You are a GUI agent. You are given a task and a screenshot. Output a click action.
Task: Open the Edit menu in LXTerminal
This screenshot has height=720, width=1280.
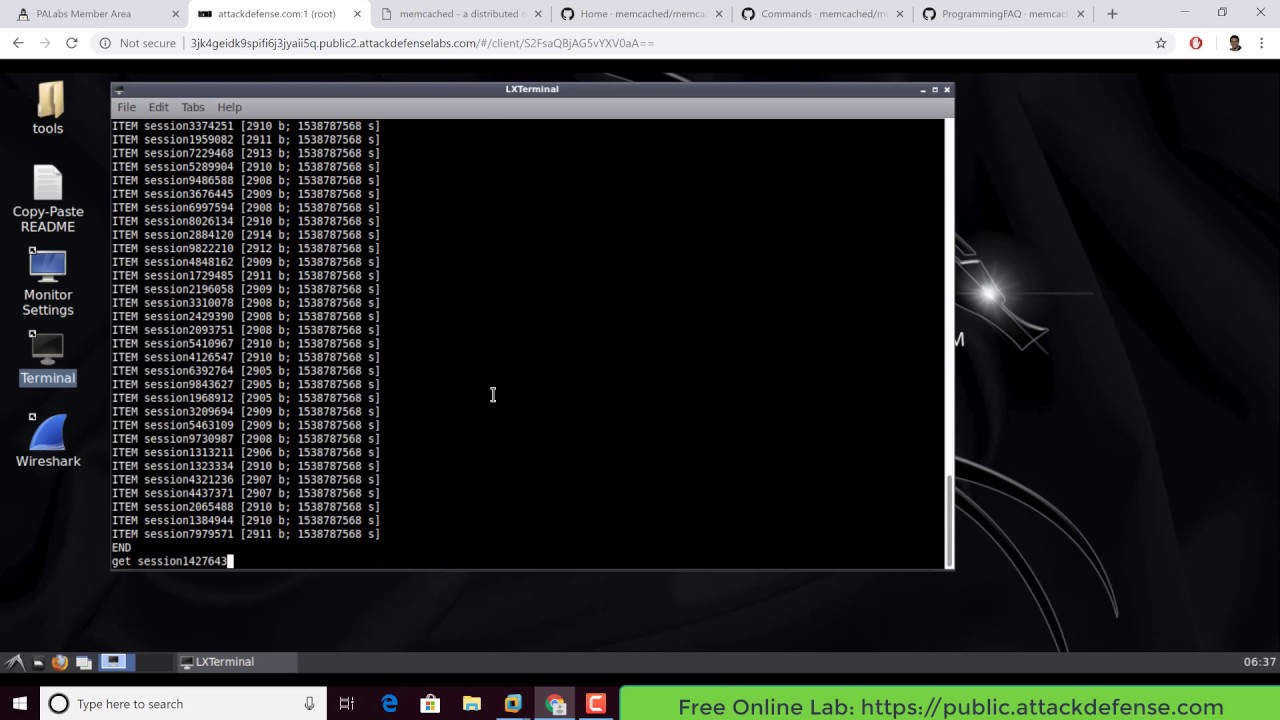158,107
